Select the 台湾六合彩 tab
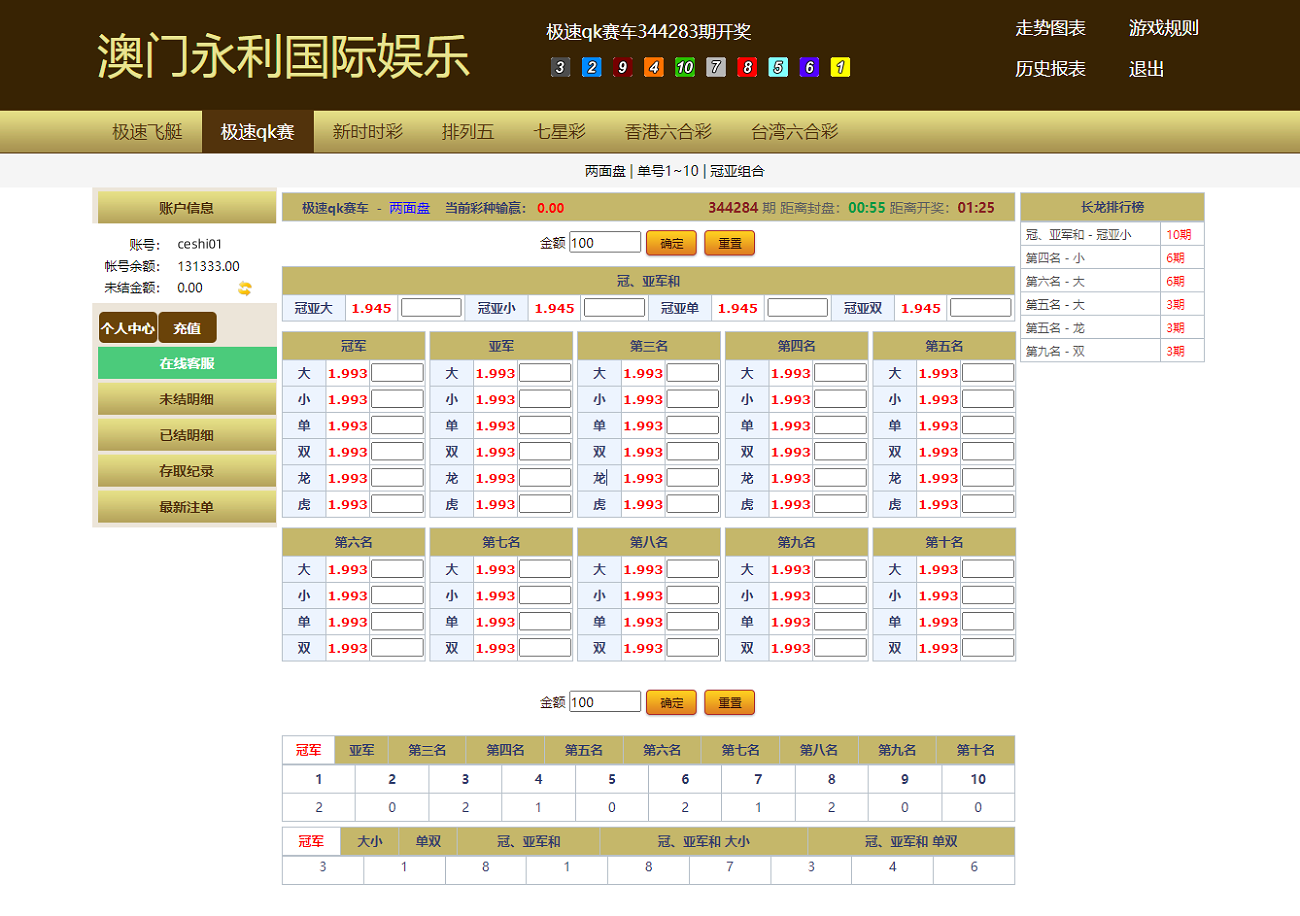Screen dimensions: 1300x916 [793, 131]
